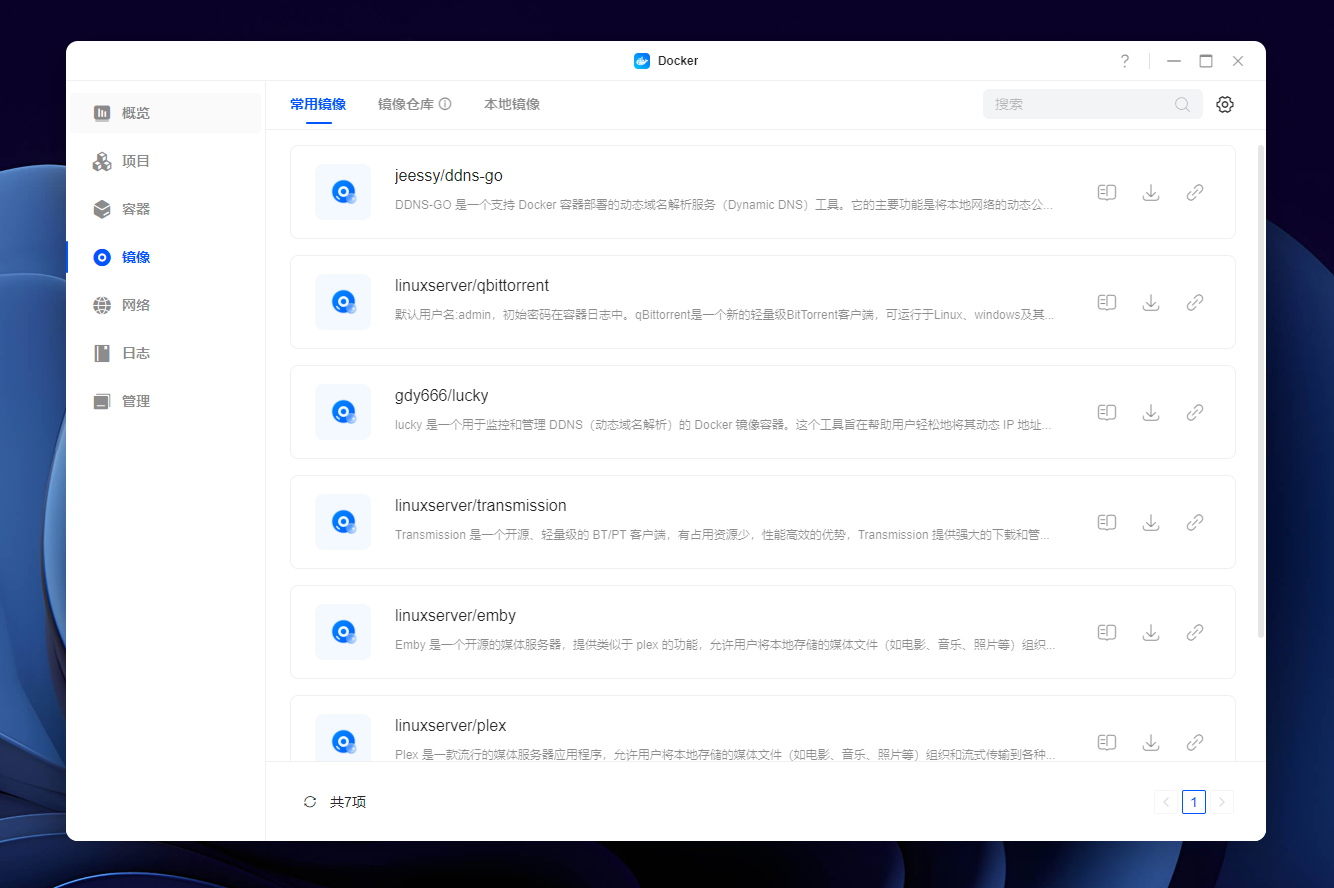Click the Emby 是一个开源 description text

[x=724, y=645]
